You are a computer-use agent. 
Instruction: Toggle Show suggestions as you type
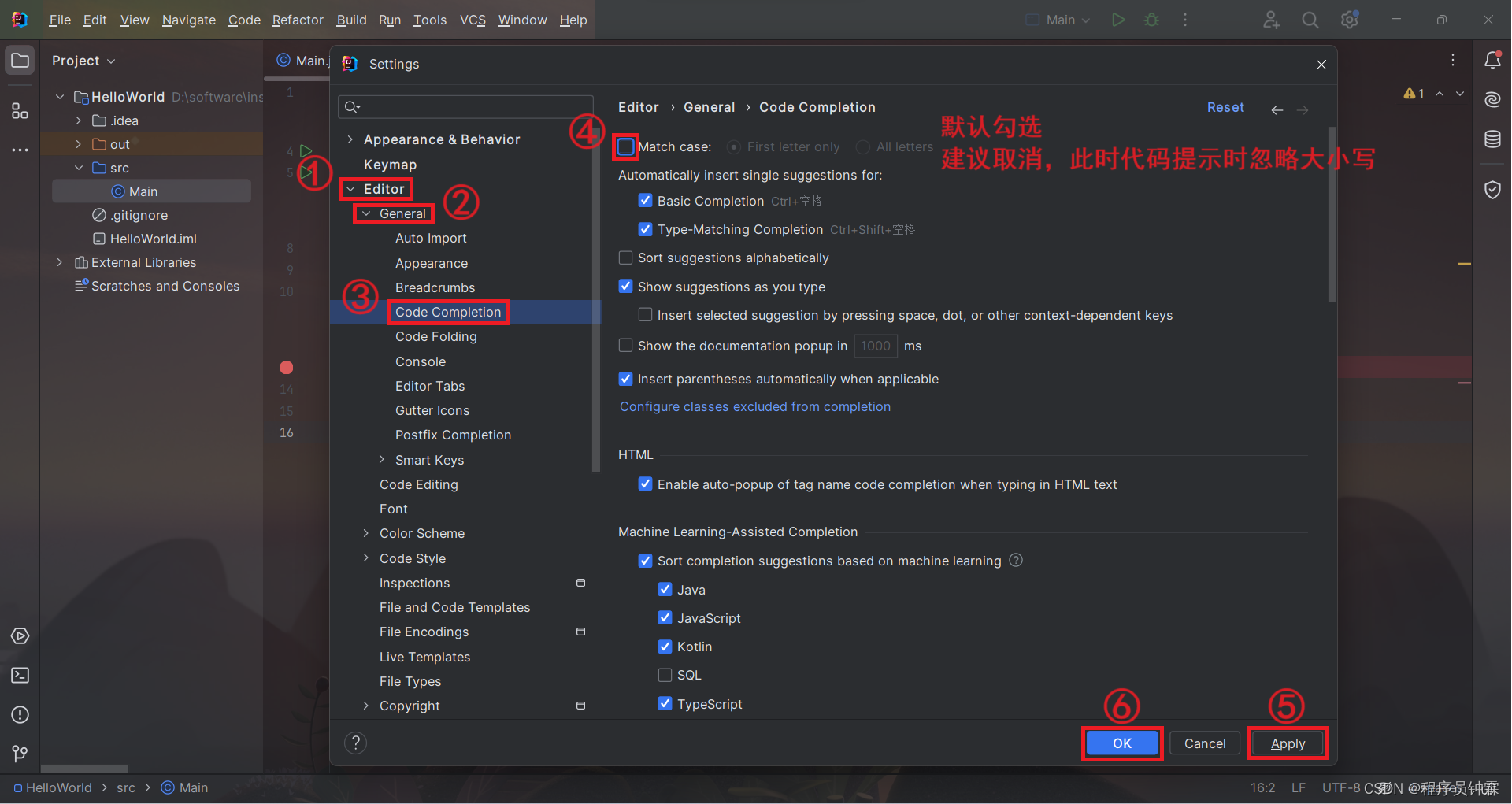[x=625, y=286]
